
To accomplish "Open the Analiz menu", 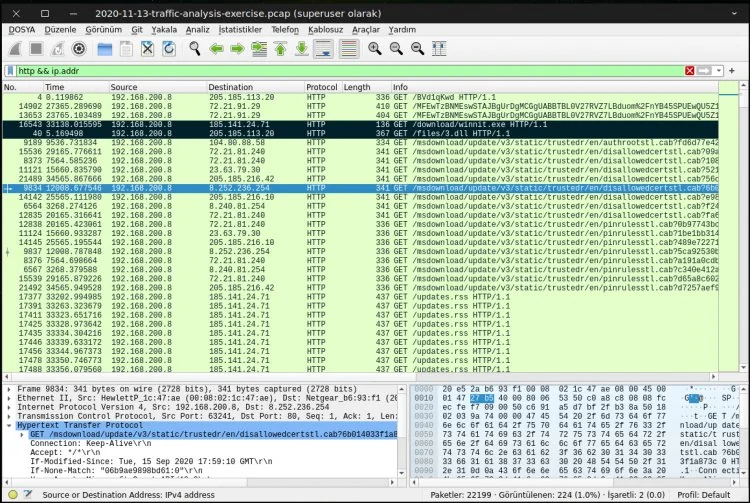I will [198, 30].
